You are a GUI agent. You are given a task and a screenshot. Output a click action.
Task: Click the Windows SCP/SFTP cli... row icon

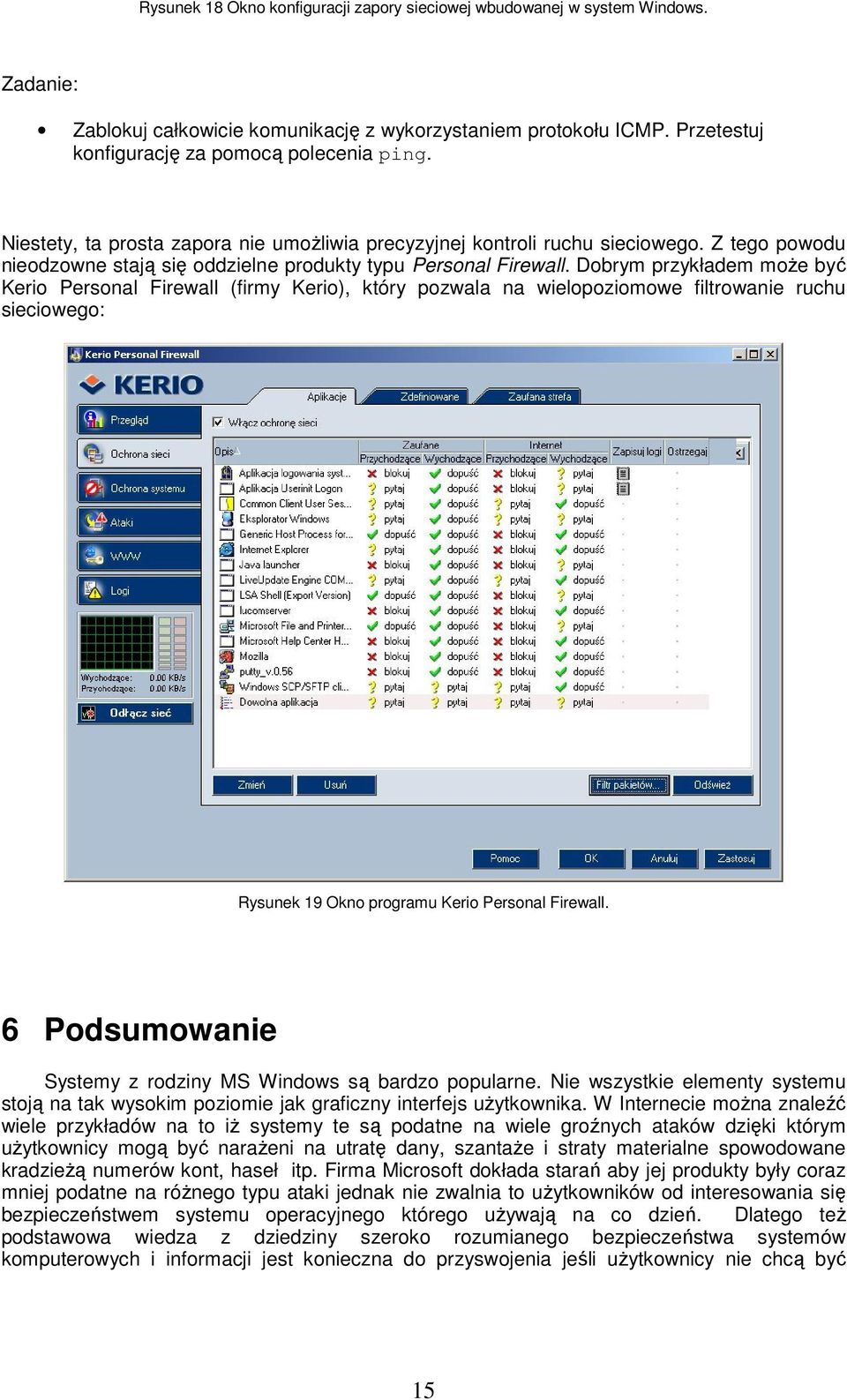click(x=226, y=687)
